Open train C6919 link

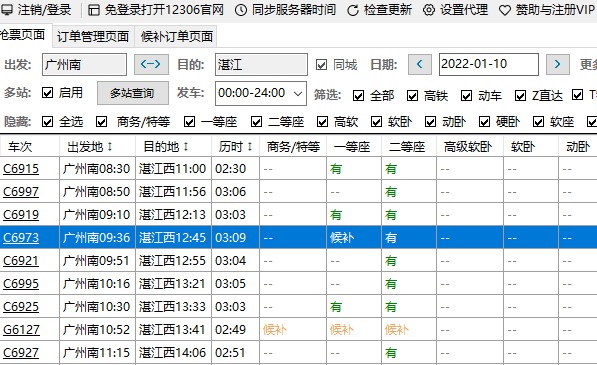[x=21, y=215]
